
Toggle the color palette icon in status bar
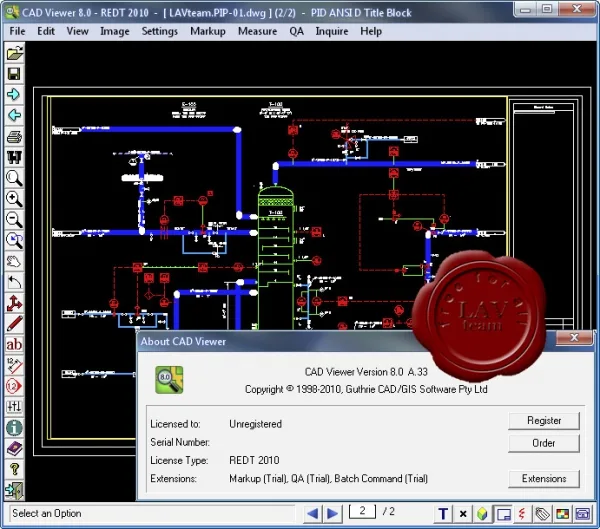(x=562, y=514)
